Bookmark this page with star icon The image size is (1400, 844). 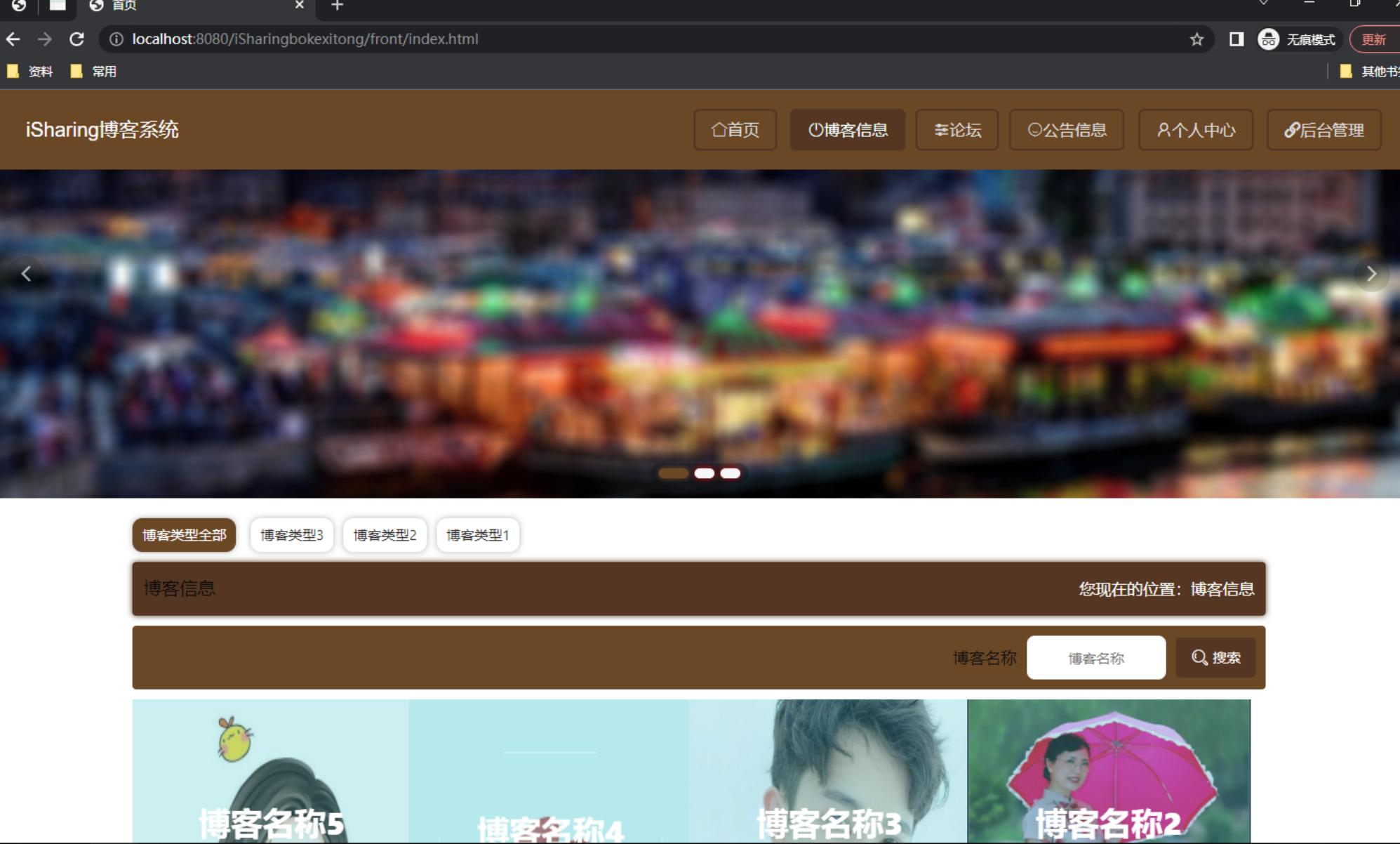[x=1196, y=39]
